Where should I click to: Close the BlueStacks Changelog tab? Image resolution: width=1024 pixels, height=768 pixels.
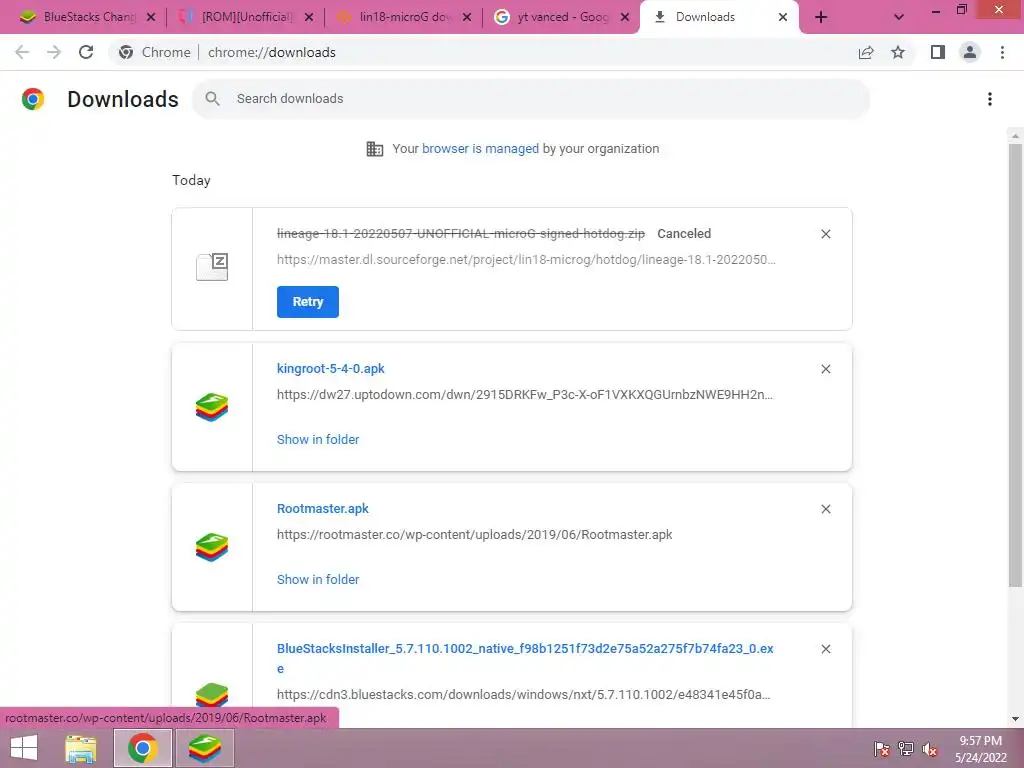coord(151,17)
